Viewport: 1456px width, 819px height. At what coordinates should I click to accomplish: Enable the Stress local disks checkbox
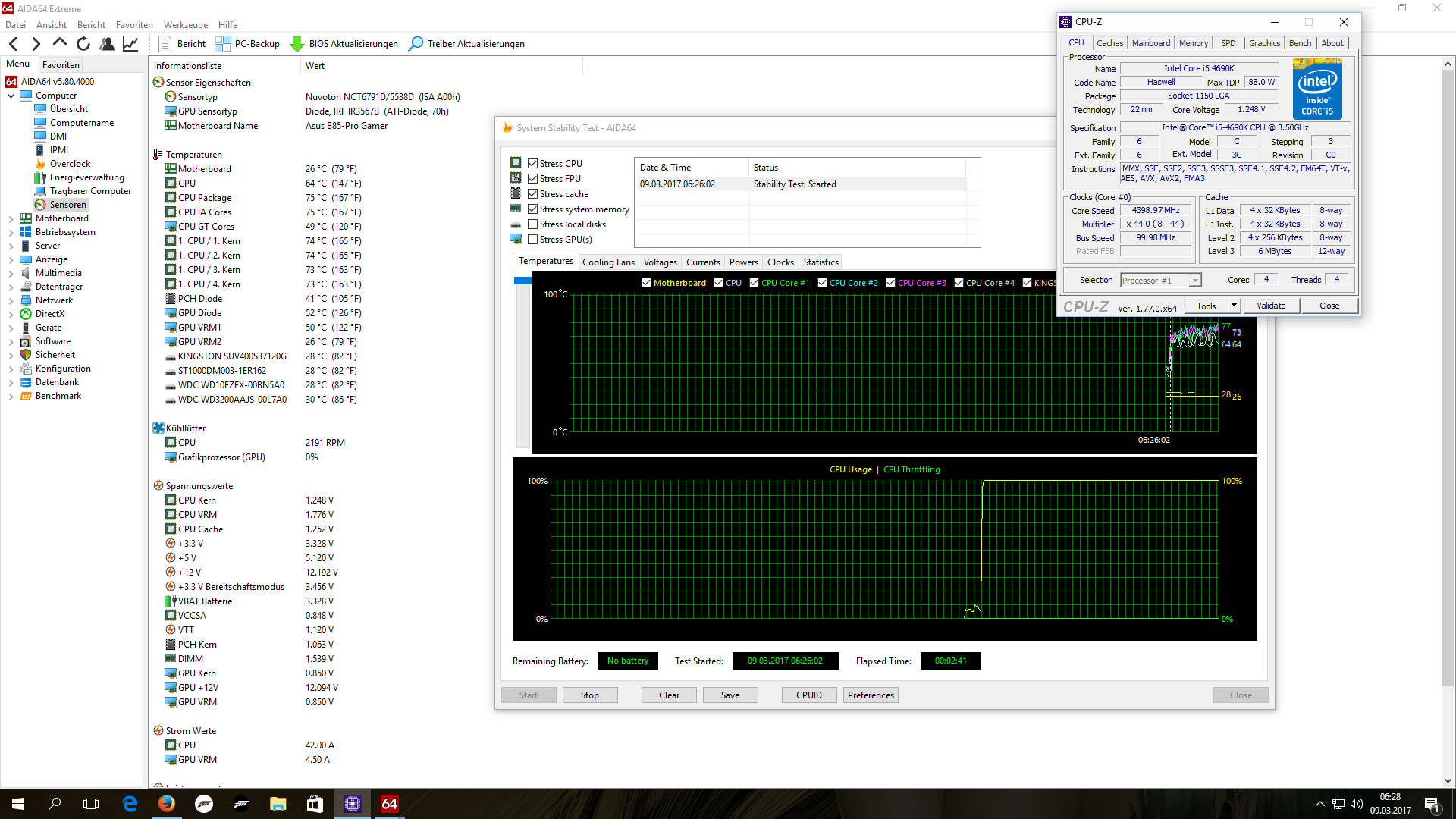[x=533, y=224]
